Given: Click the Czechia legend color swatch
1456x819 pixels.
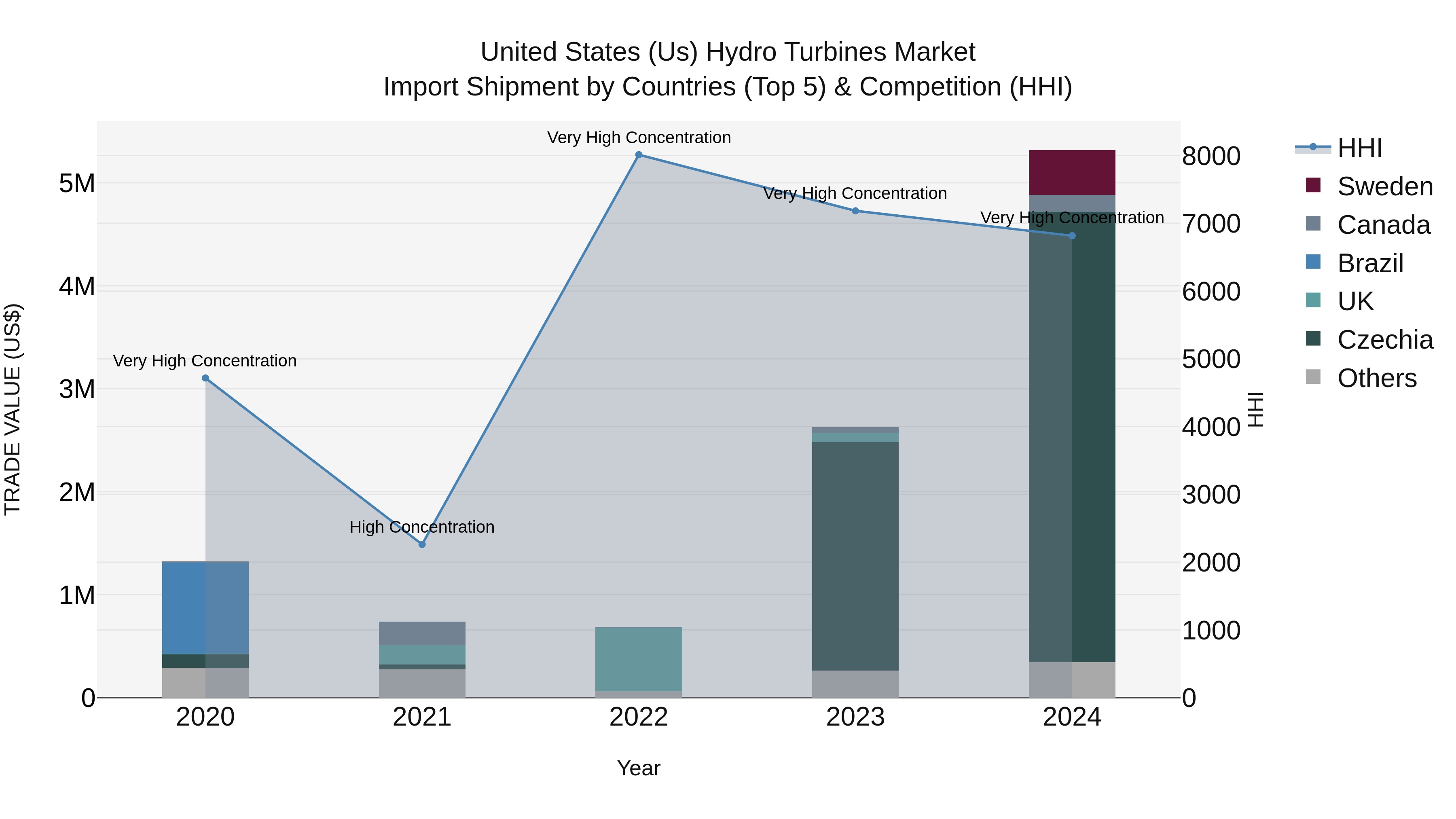Looking at the screenshot, I should 1313,339.
